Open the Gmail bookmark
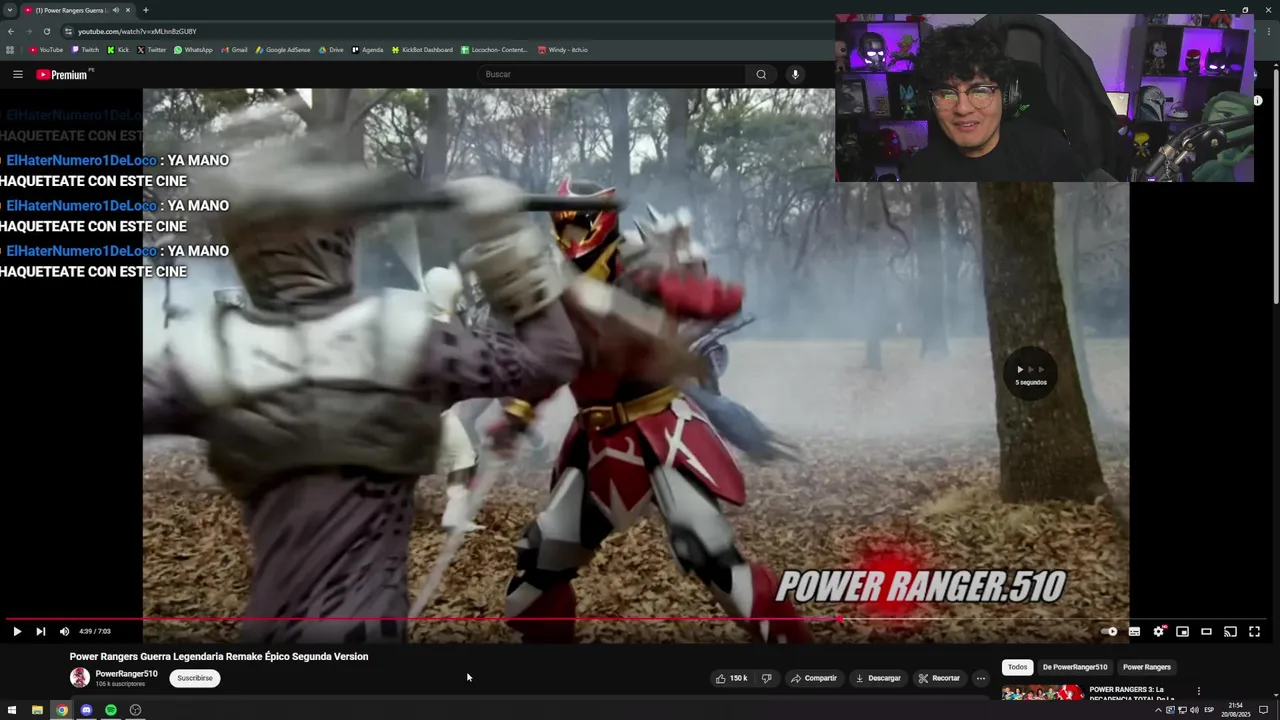This screenshot has height=720, width=1280. click(x=234, y=50)
